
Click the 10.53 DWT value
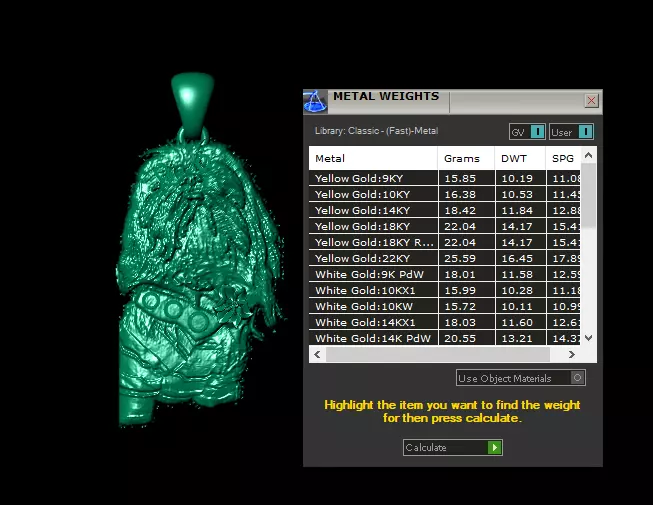click(x=517, y=194)
